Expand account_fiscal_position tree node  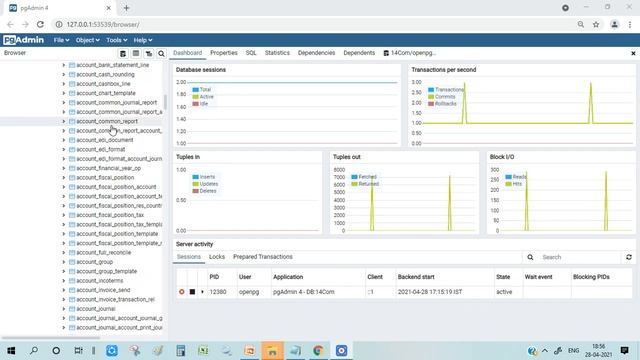(64, 178)
